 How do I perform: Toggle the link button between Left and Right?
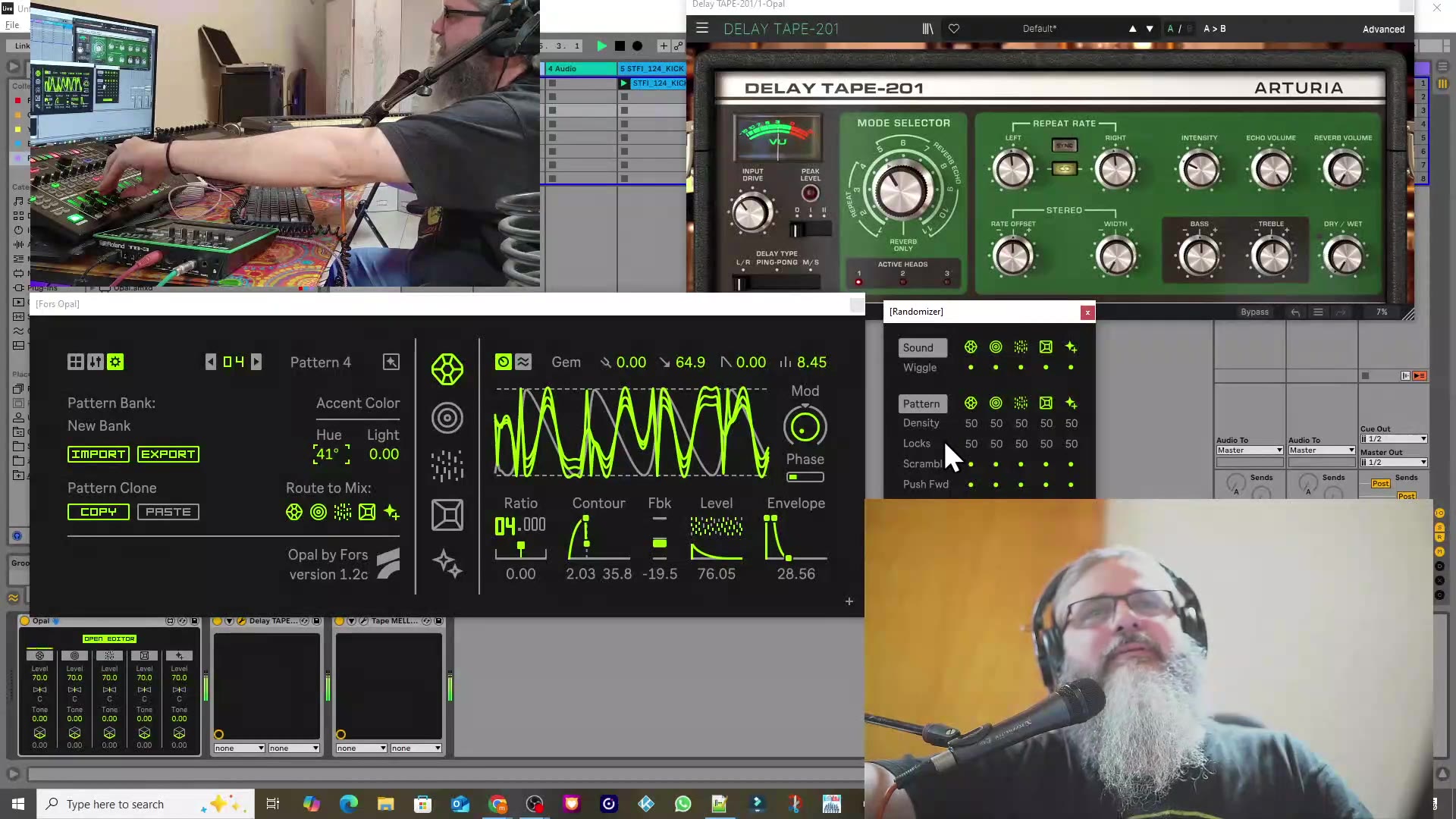(1064, 169)
